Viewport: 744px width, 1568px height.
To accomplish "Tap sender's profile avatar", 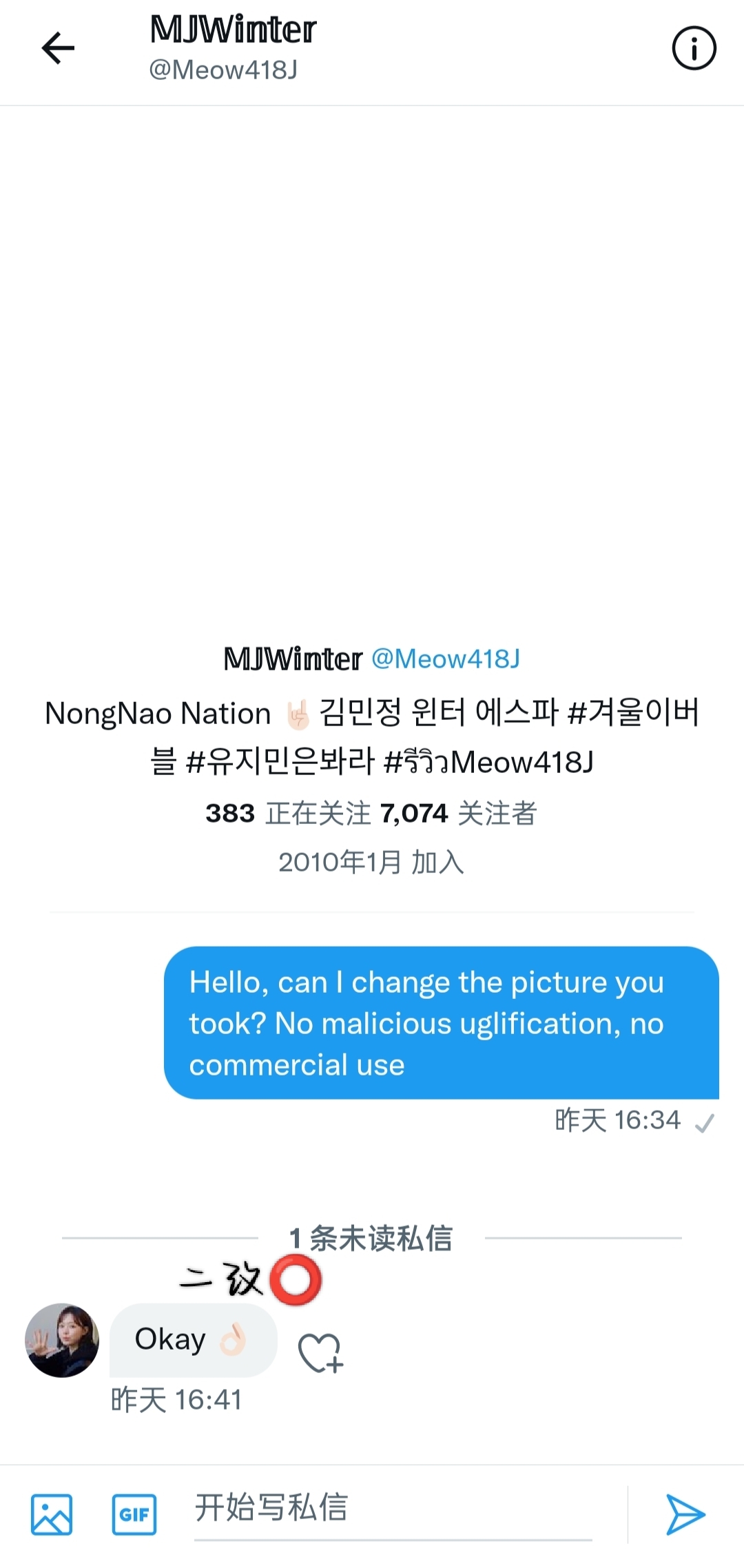I will pyautogui.click(x=62, y=1340).
